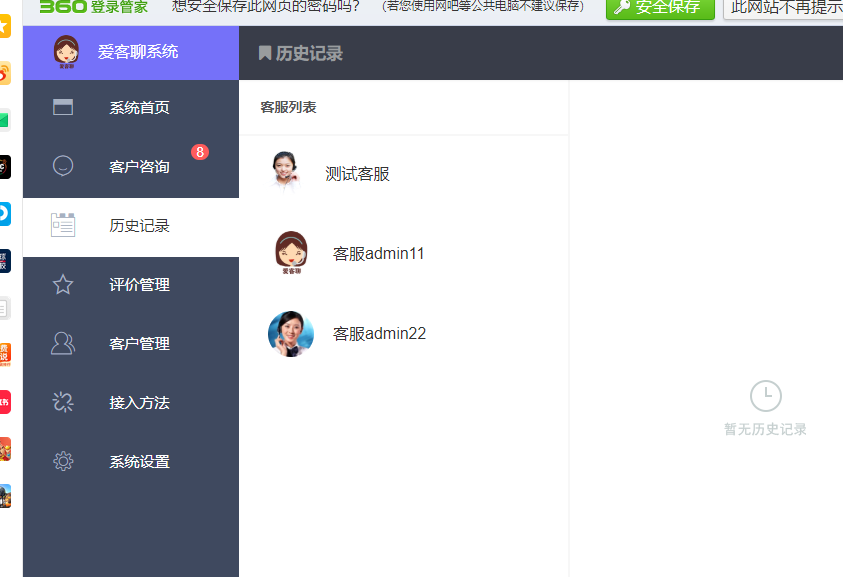Click the 测试客服 avatar thumbnail
Viewport: 843px width, 577px height.
(285, 173)
